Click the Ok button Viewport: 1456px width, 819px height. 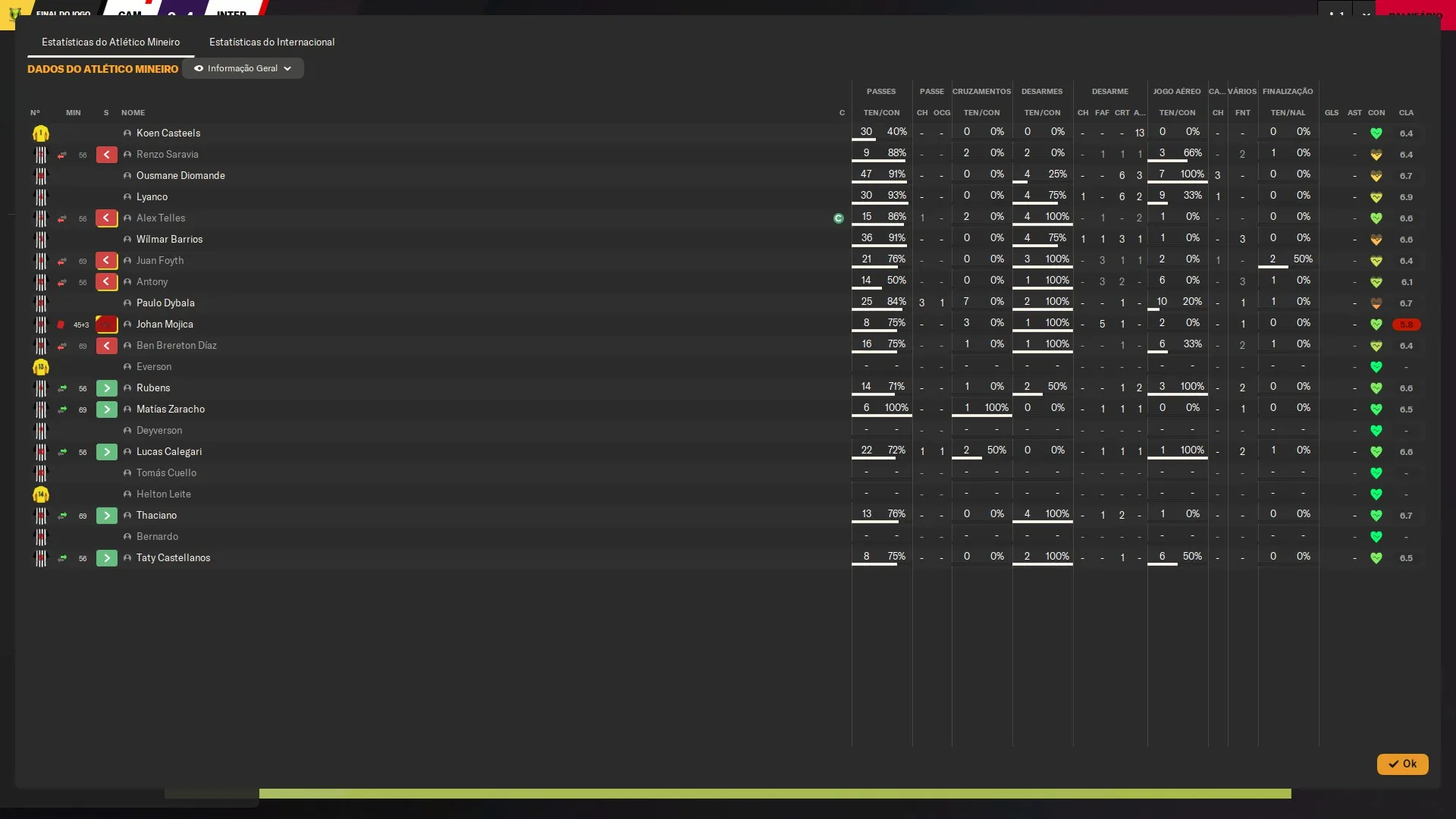tap(1402, 764)
